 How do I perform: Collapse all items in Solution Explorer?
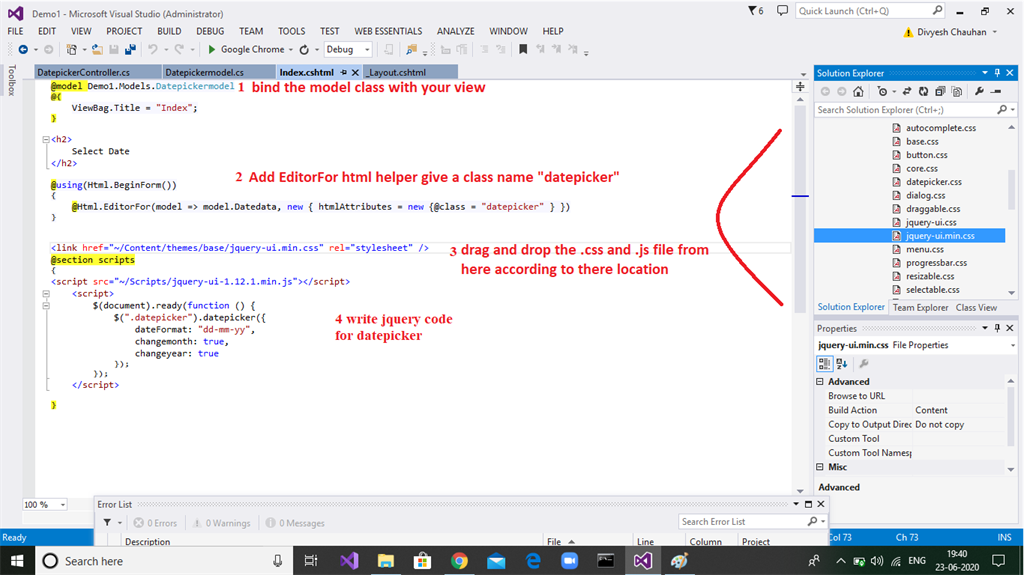click(x=940, y=91)
